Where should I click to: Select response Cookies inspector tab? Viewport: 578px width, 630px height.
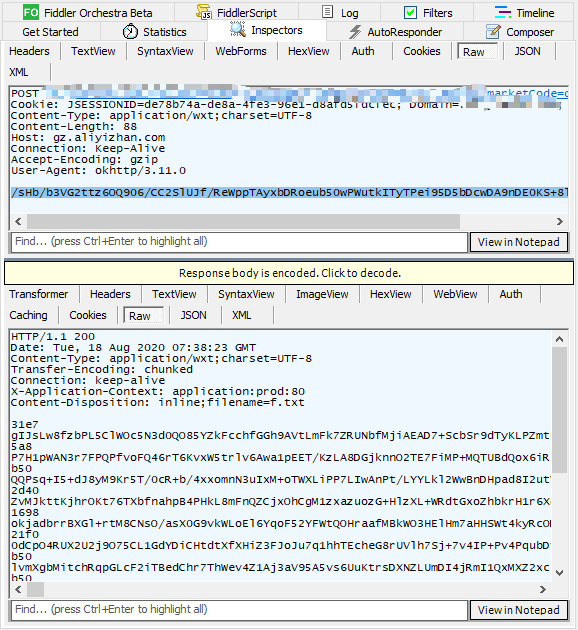pos(88,315)
